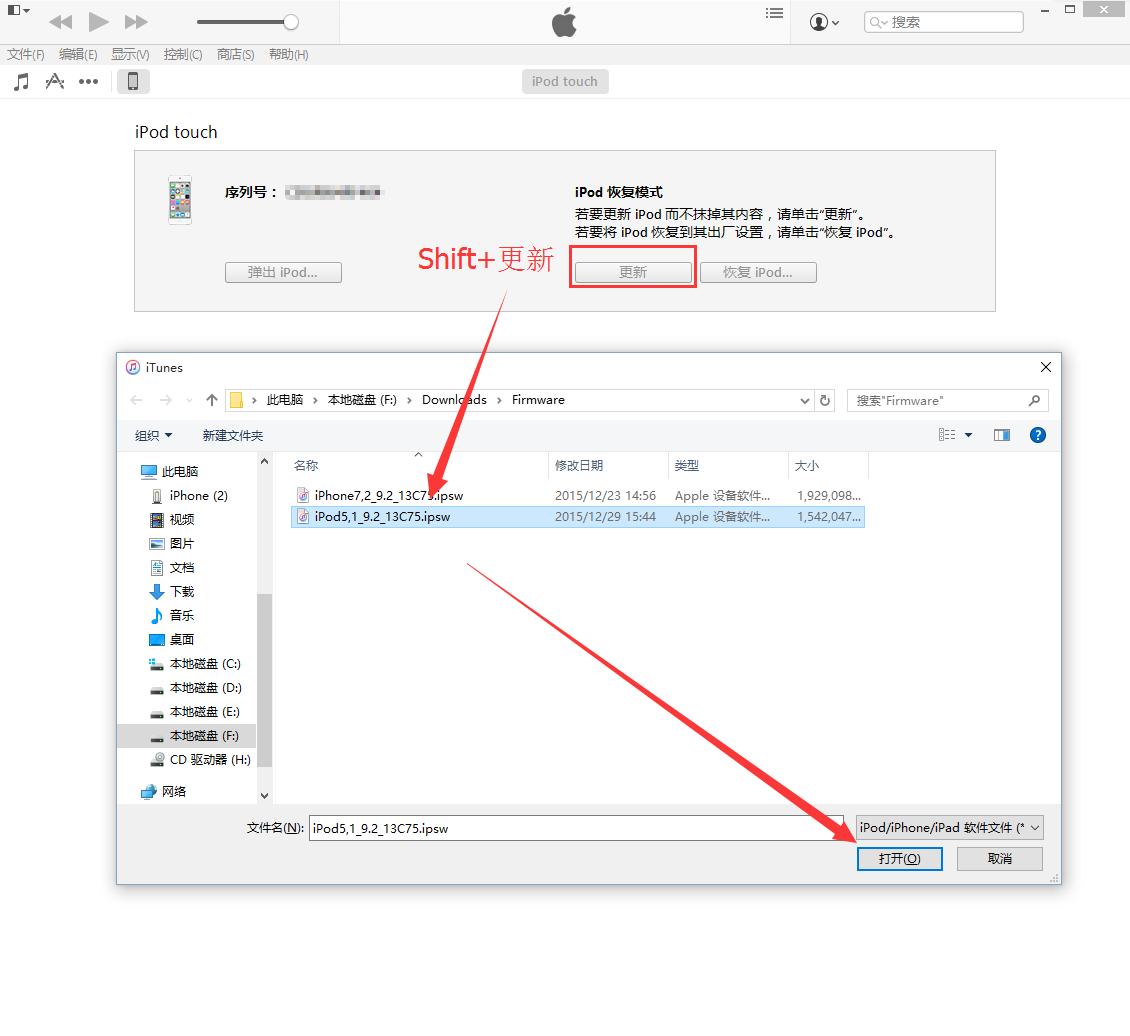Select 本地磁盘 (C:) drive
The width and height of the screenshot is (1130, 1036).
[195, 664]
